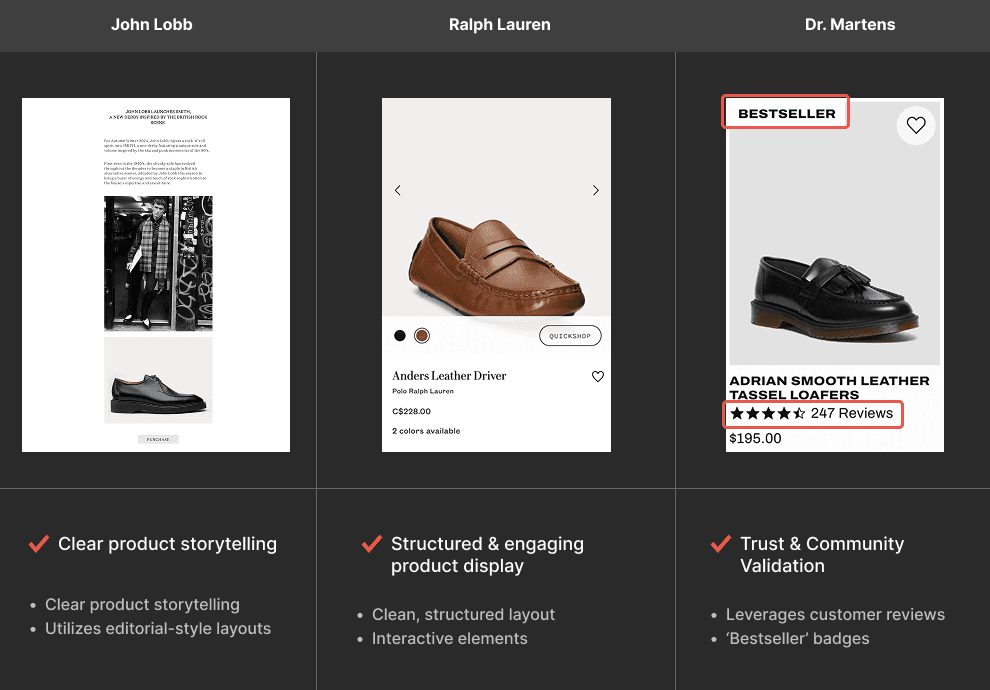The height and width of the screenshot is (690, 990).
Task: Advance to next image with right arrow
Action: click(595, 190)
